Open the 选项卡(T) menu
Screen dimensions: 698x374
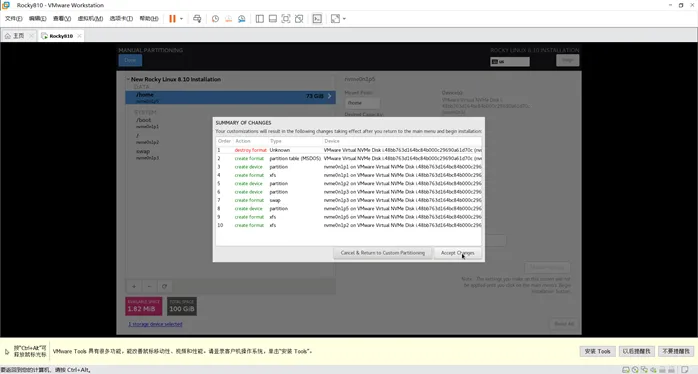click(x=121, y=18)
